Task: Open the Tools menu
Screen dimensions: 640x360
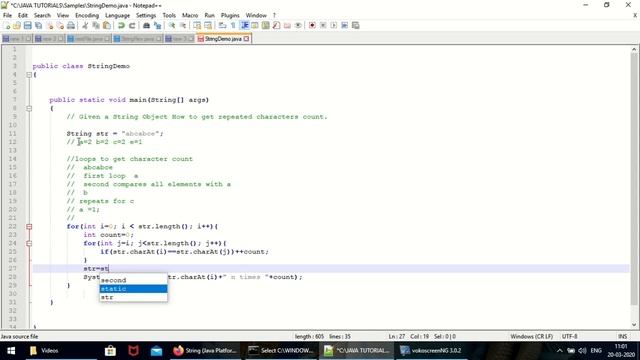Action: point(169,15)
